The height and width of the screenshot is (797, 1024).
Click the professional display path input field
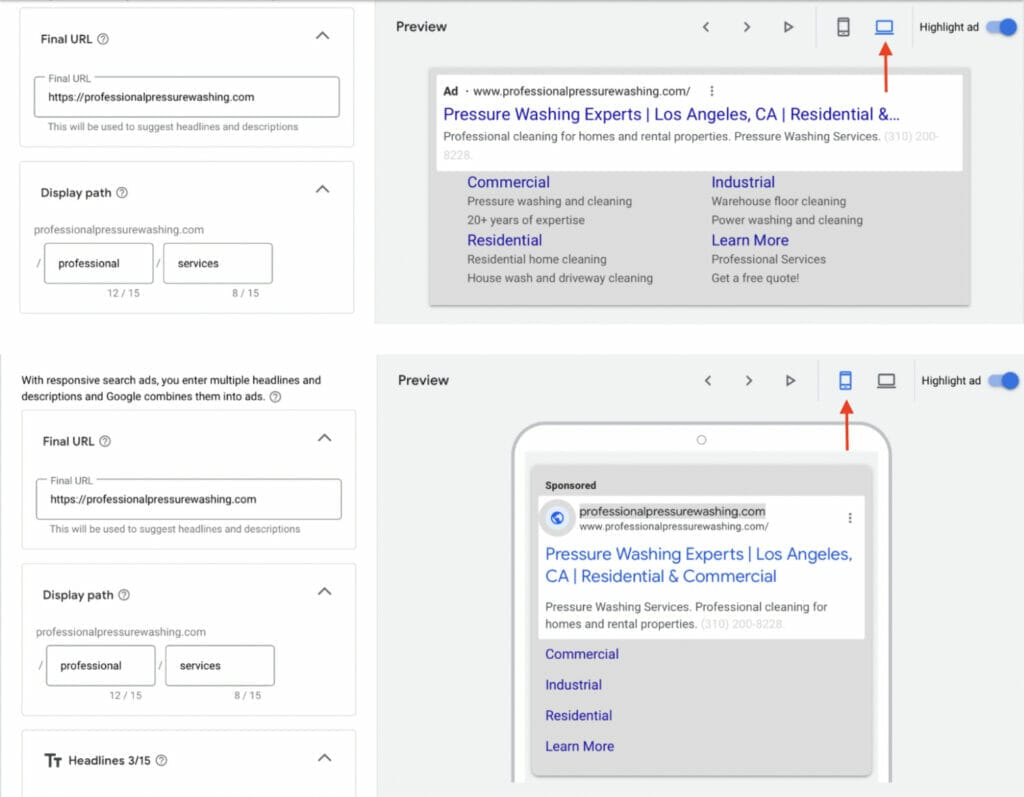[x=98, y=263]
